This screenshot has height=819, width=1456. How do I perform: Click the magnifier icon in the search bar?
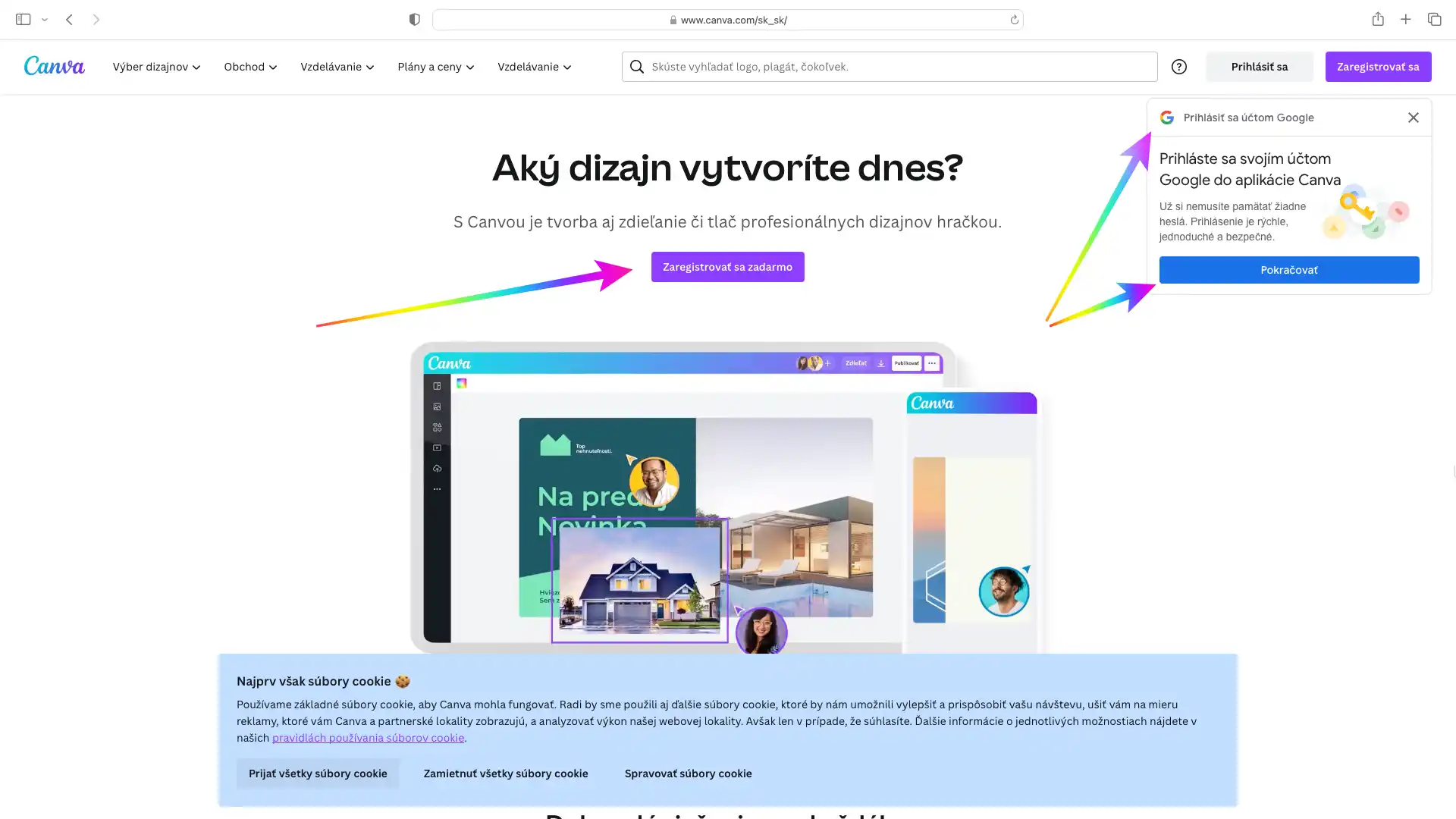point(636,67)
